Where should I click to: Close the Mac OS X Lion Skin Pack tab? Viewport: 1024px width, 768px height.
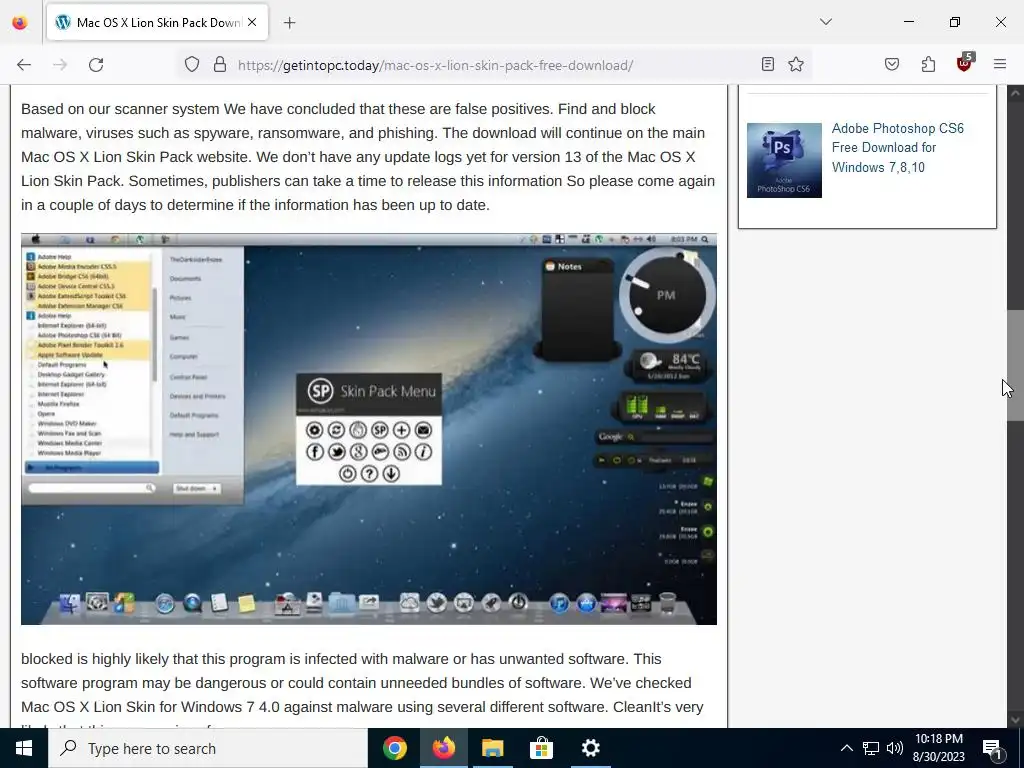(x=252, y=22)
